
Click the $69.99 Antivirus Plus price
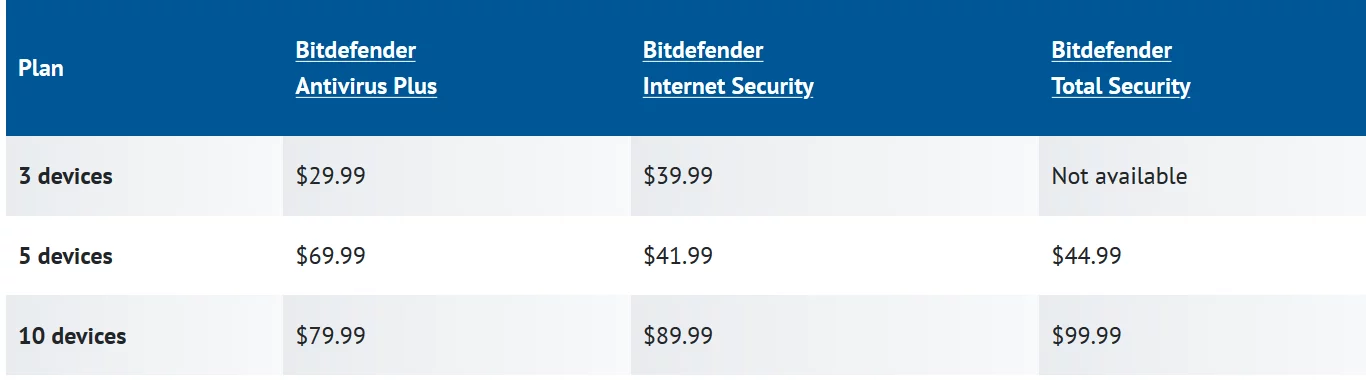331,256
